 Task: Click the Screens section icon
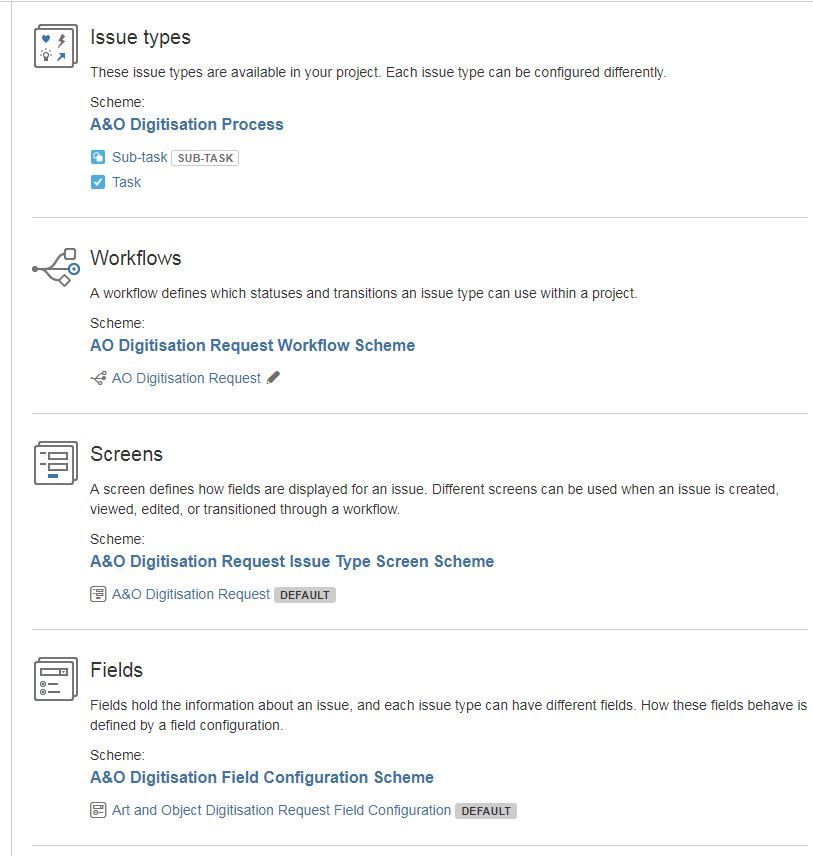(56, 463)
